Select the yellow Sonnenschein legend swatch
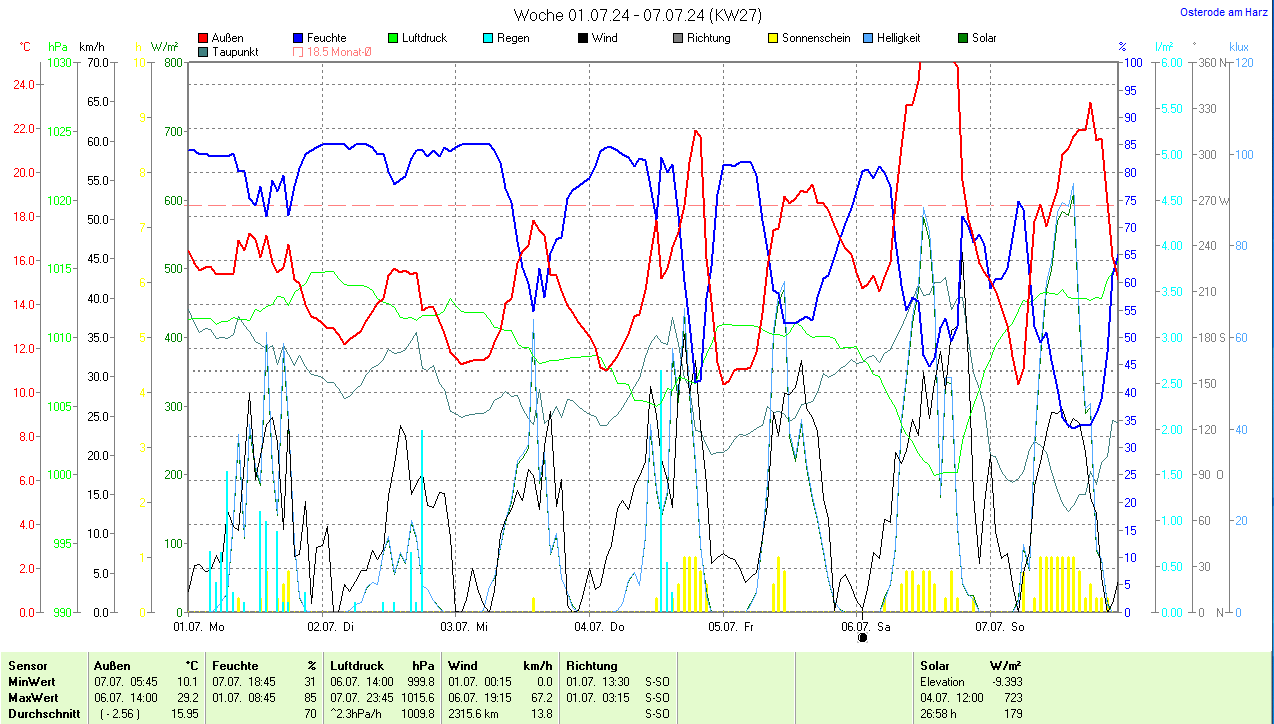Image resolution: width=1274 pixels, height=724 pixels. coord(773,38)
